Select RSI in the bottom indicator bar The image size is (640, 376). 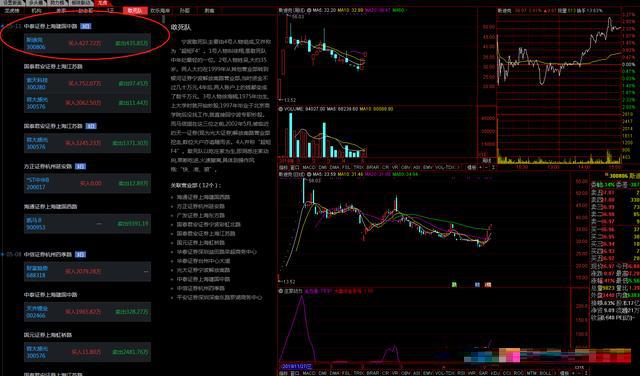coord(460,373)
